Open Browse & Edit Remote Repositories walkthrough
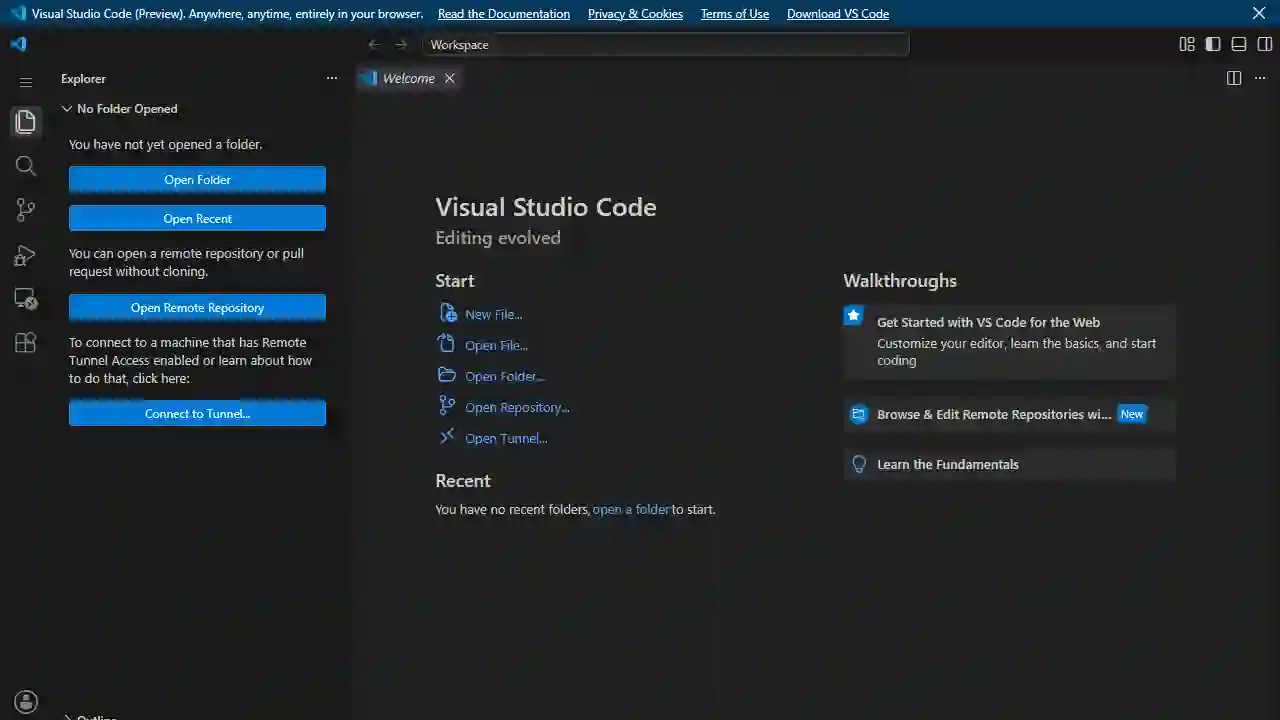 (1010, 414)
